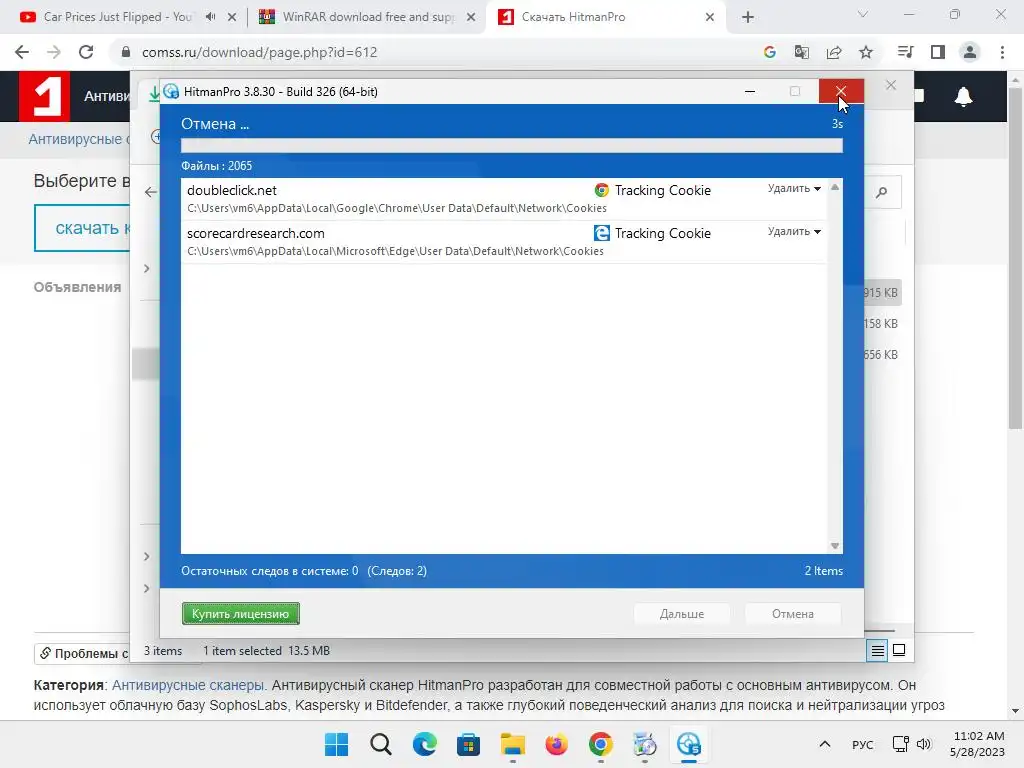Click the share page icon
This screenshot has height=768, width=1024.
(834, 52)
